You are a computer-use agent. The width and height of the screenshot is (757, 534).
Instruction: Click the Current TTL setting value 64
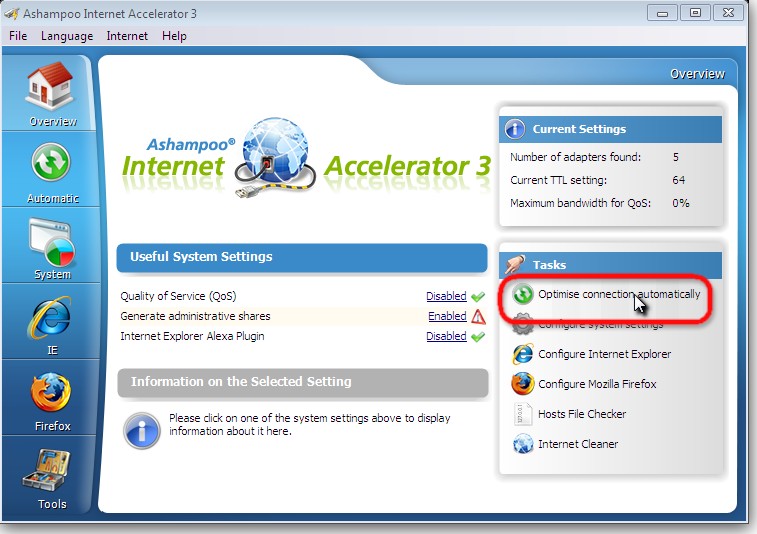click(x=678, y=180)
